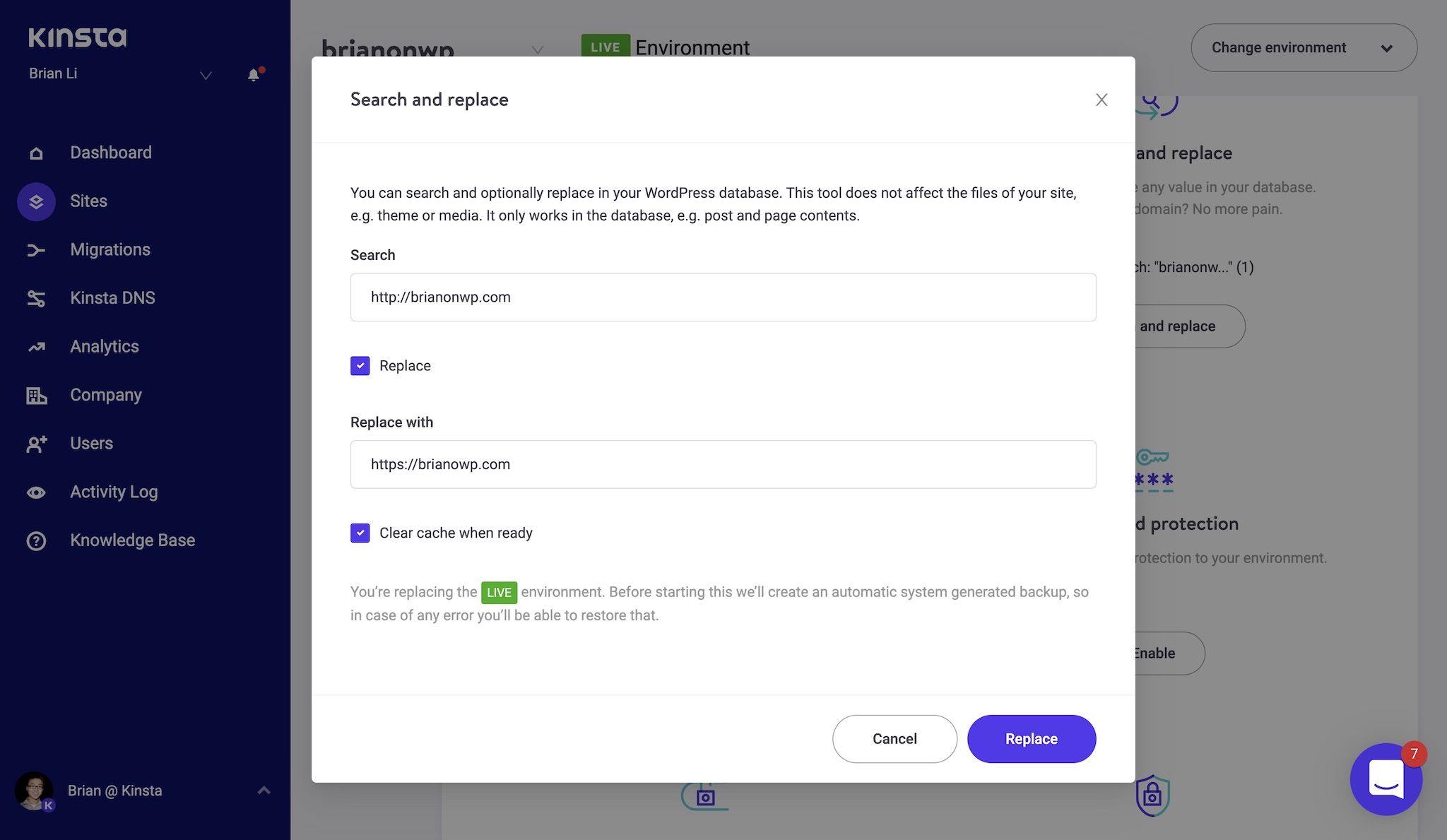Open the Intercom chat bubble

click(x=1386, y=779)
